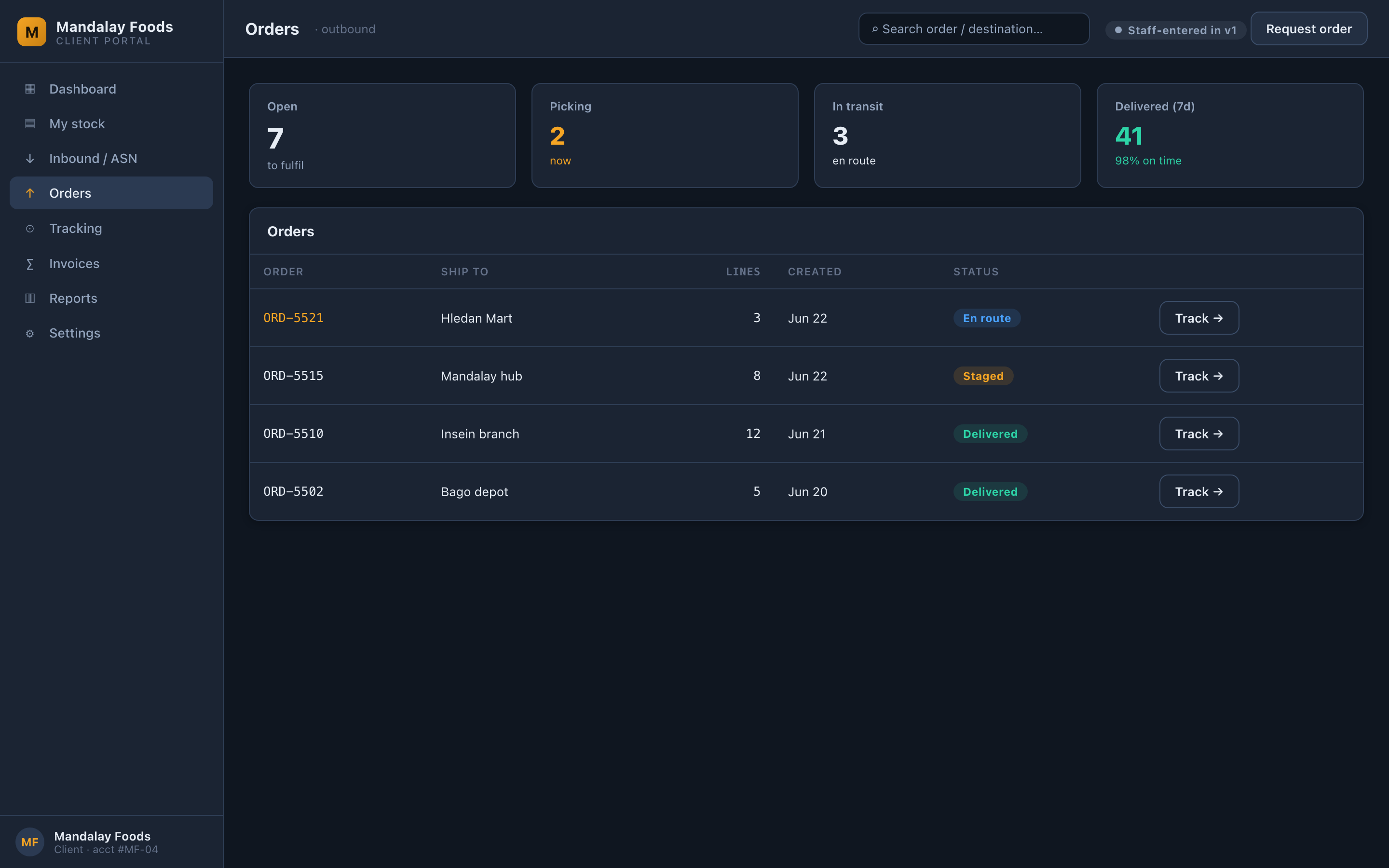The height and width of the screenshot is (868, 1389).
Task: Click the CREATED column header
Action: pyautogui.click(x=815, y=272)
